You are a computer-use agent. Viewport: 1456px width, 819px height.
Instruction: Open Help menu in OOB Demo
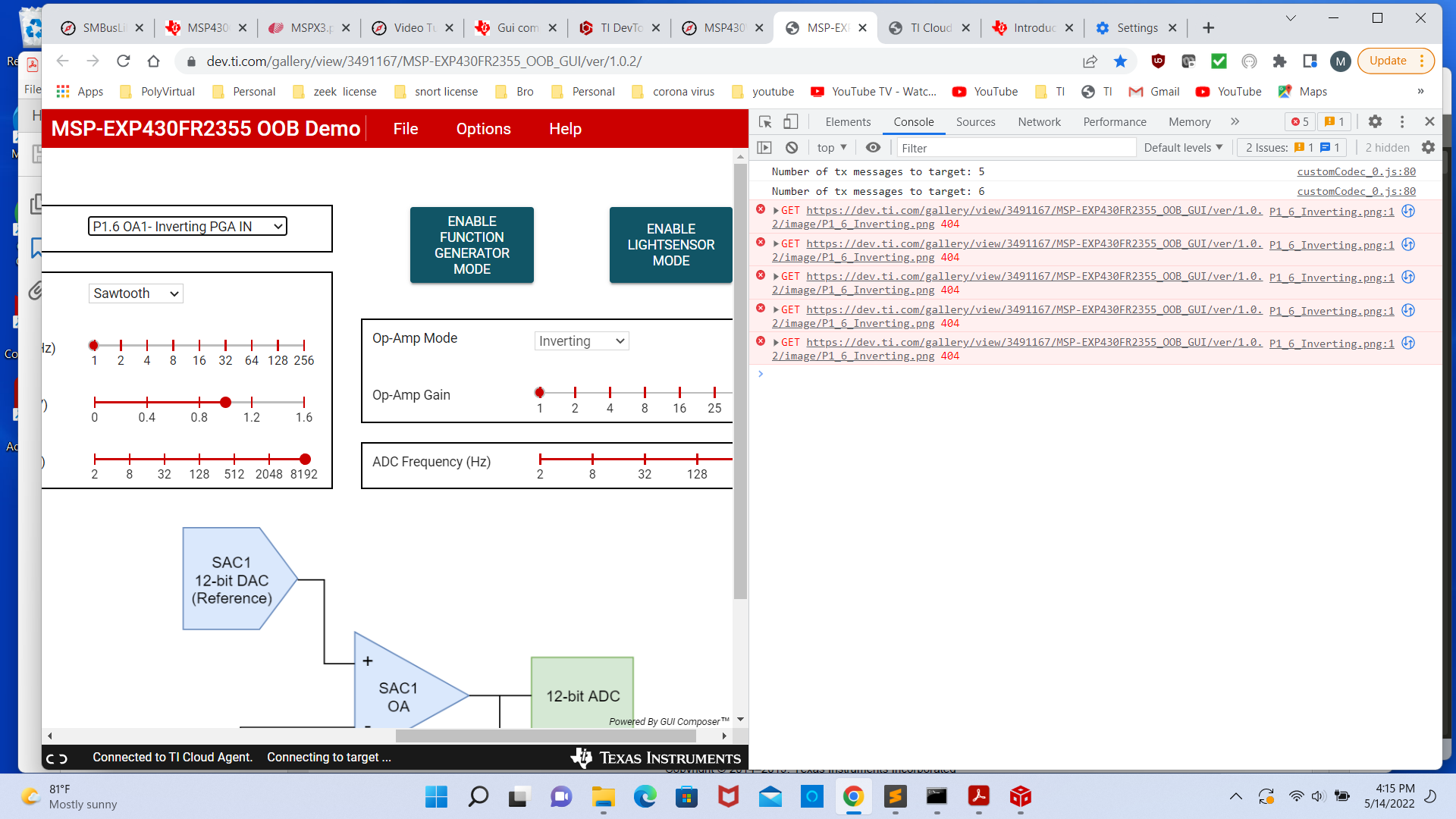565,129
